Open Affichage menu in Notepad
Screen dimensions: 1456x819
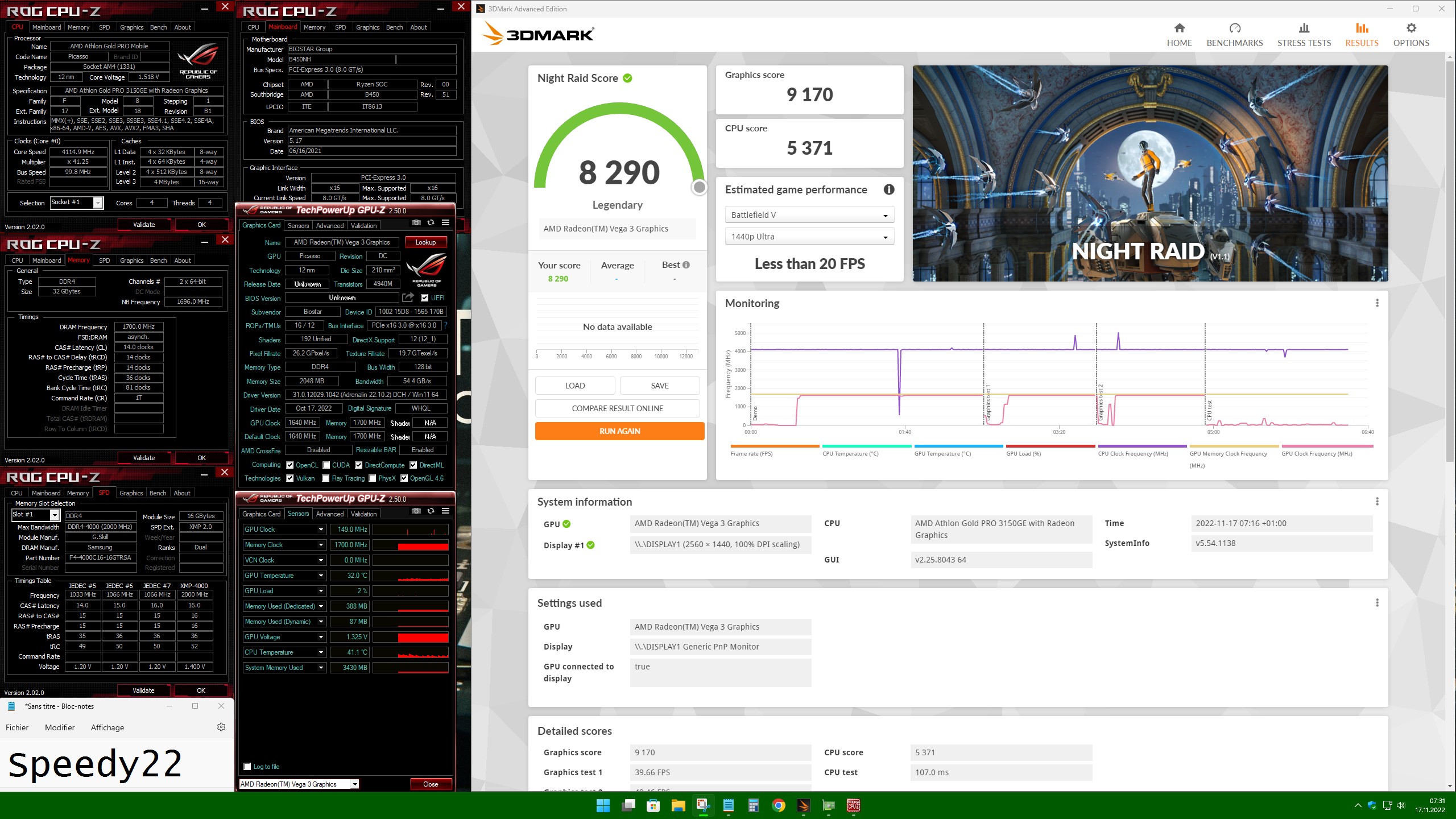[107, 727]
